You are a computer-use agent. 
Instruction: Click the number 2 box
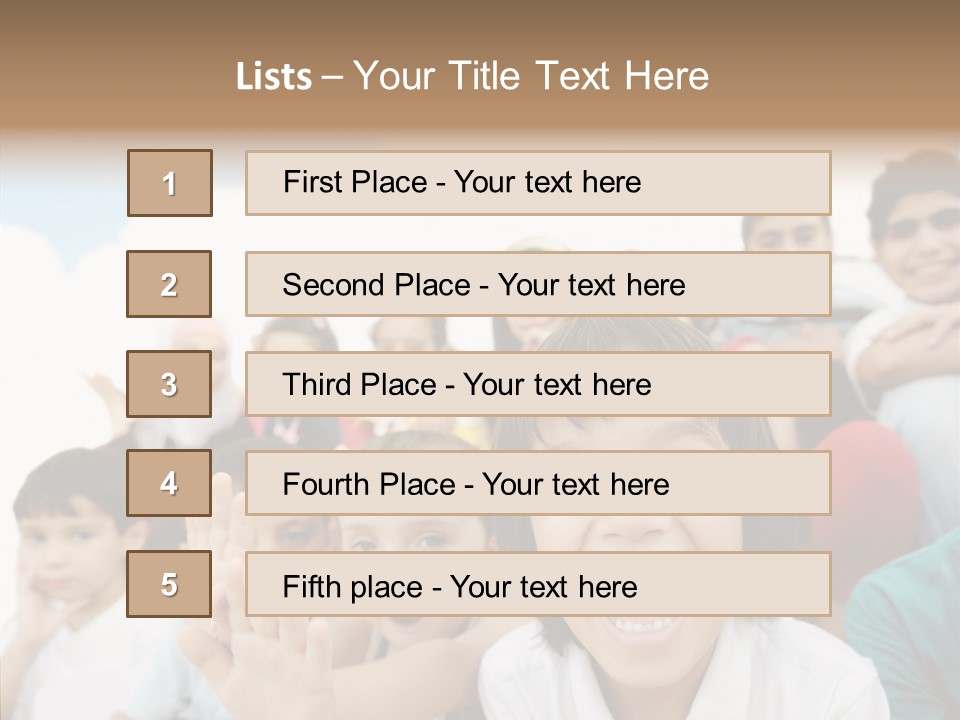[x=169, y=284]
